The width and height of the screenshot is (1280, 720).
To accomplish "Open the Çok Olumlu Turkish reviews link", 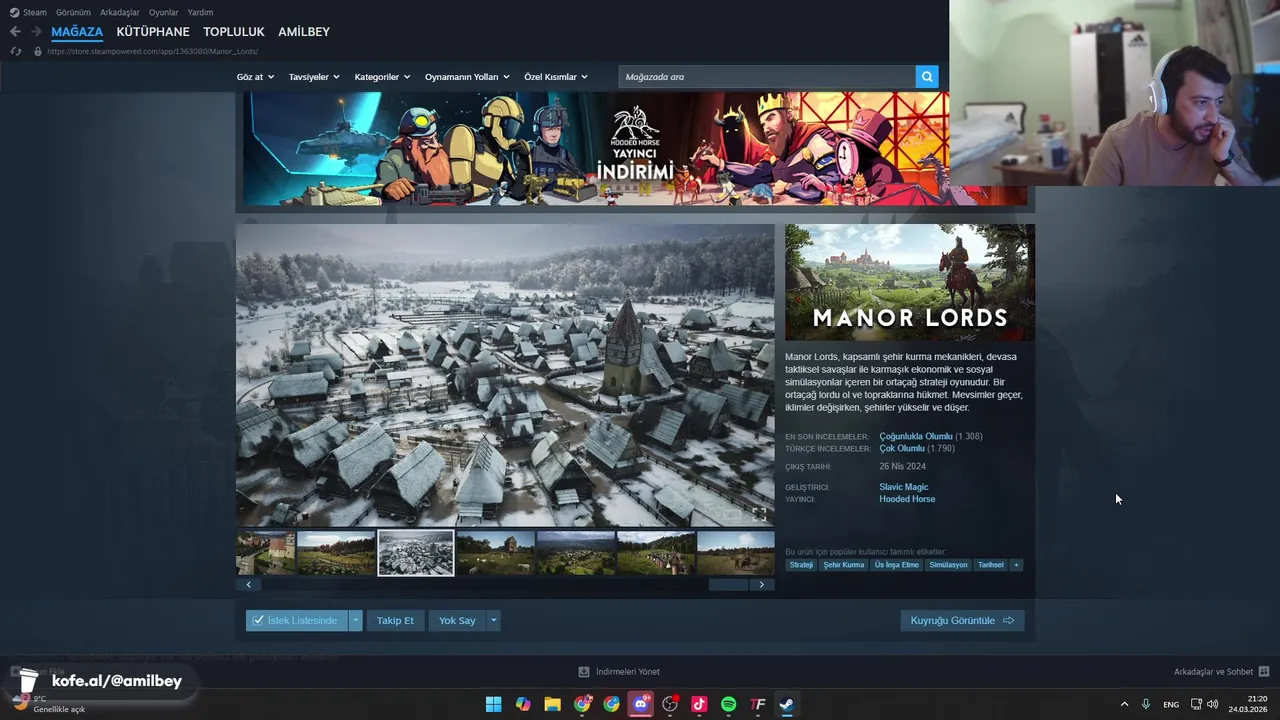I will (902, 449).
